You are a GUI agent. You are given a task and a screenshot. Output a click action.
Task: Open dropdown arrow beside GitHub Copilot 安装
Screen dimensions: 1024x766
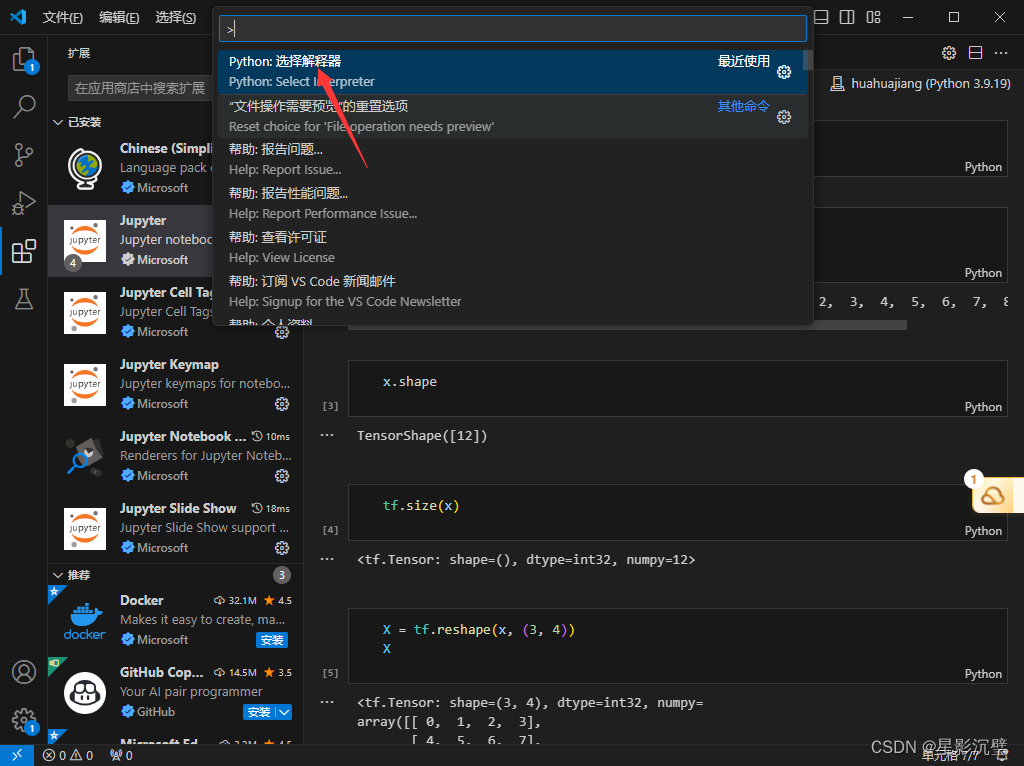tap(284, 712)
